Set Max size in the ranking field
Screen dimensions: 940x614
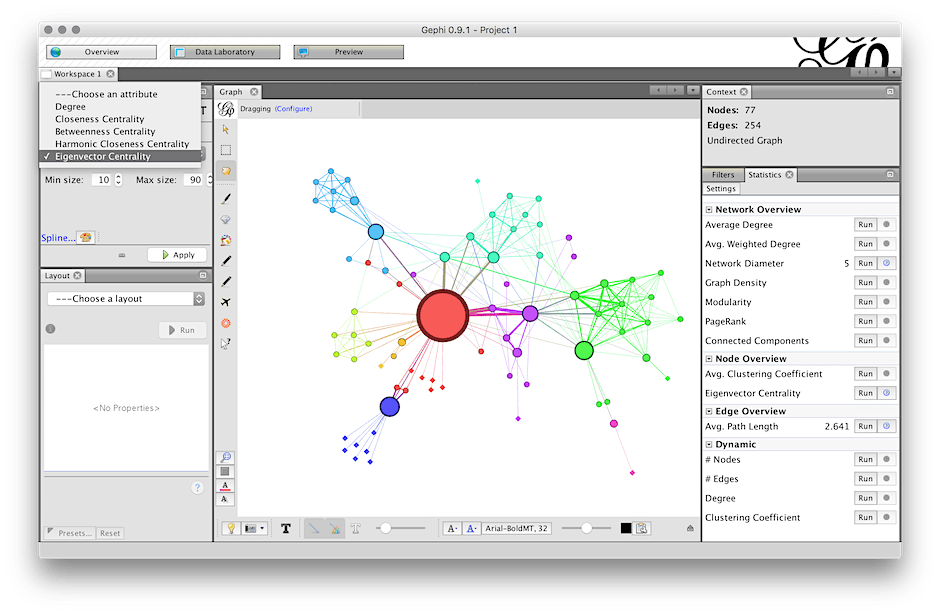tap(192, 179)
